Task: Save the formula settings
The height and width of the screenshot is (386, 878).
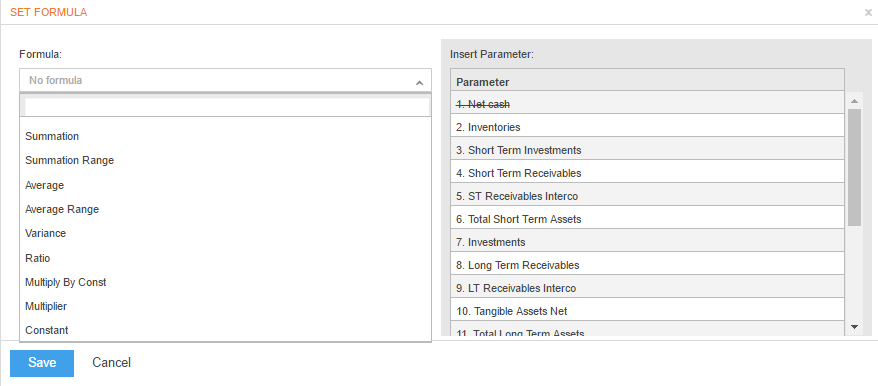Action: [42, 363]
